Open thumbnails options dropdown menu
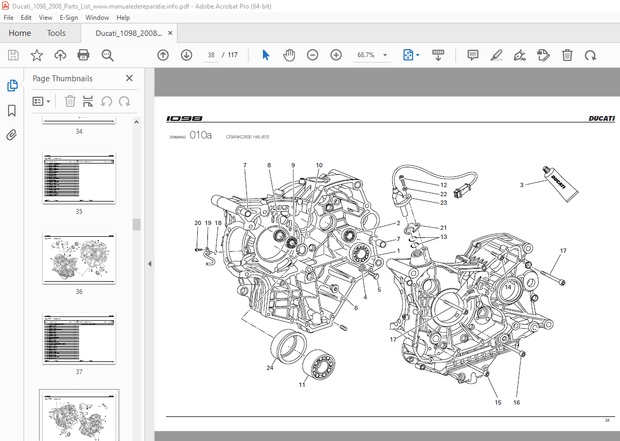The width and height of the screenshot is (620, 441). pyautogui.click(x=41, y=102)
